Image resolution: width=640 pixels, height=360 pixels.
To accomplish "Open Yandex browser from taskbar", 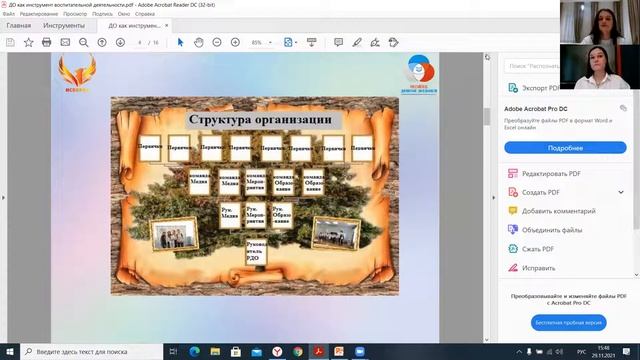I will [x=277, y=351].
